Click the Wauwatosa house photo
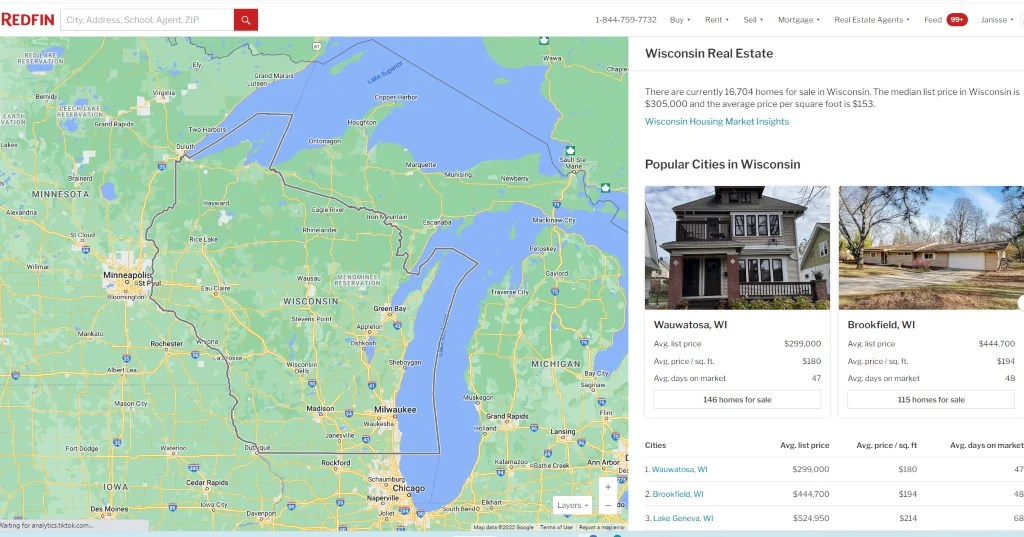 point(737,248)
